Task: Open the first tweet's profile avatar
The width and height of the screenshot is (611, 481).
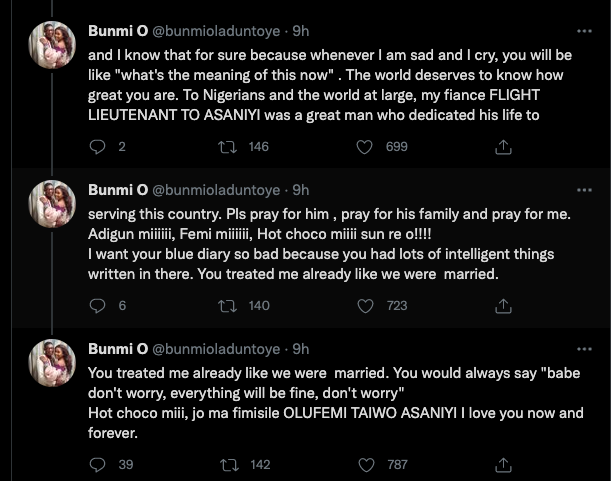Action: 51,45
